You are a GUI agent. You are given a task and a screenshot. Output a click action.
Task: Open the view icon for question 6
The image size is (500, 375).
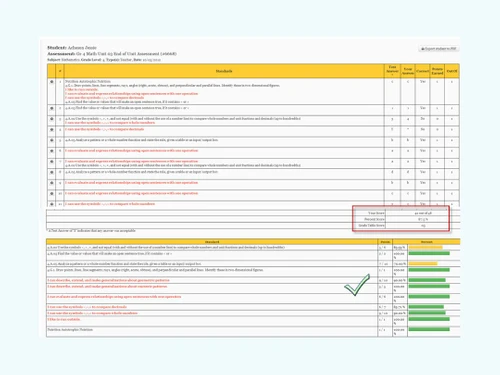click(x=52, y=151)
